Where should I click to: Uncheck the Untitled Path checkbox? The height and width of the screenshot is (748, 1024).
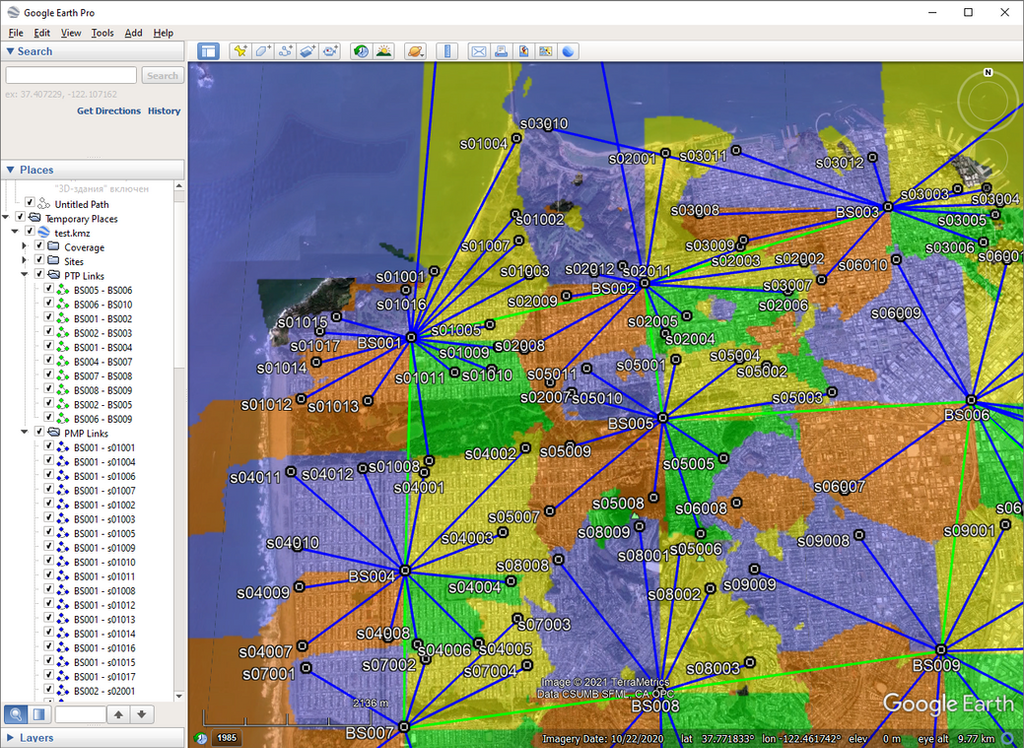click(x=29, y=203)
